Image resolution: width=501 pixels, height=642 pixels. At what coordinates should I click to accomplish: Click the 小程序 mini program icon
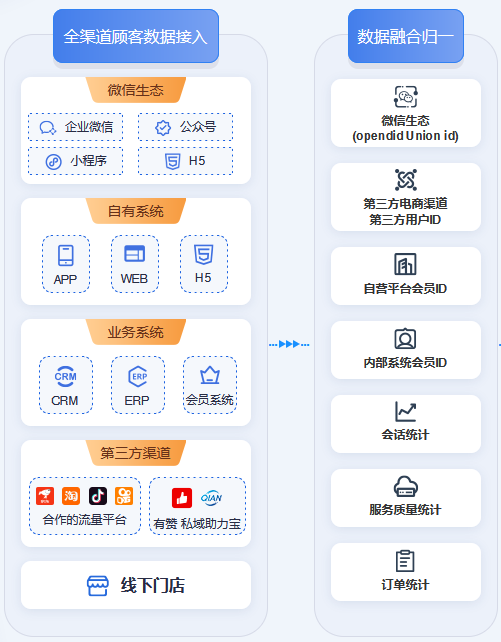[54, 162]
